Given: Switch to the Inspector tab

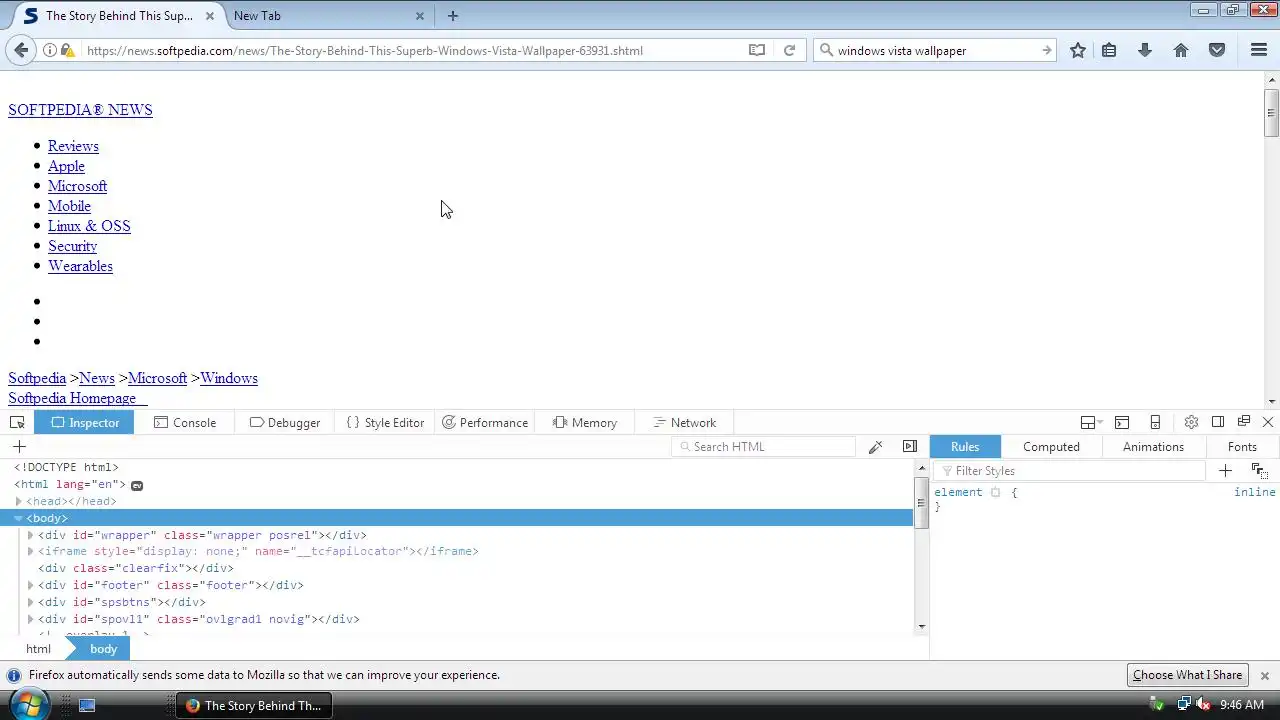Looking at the screenshot, I should pyautogui.click(x=84, y=422).
